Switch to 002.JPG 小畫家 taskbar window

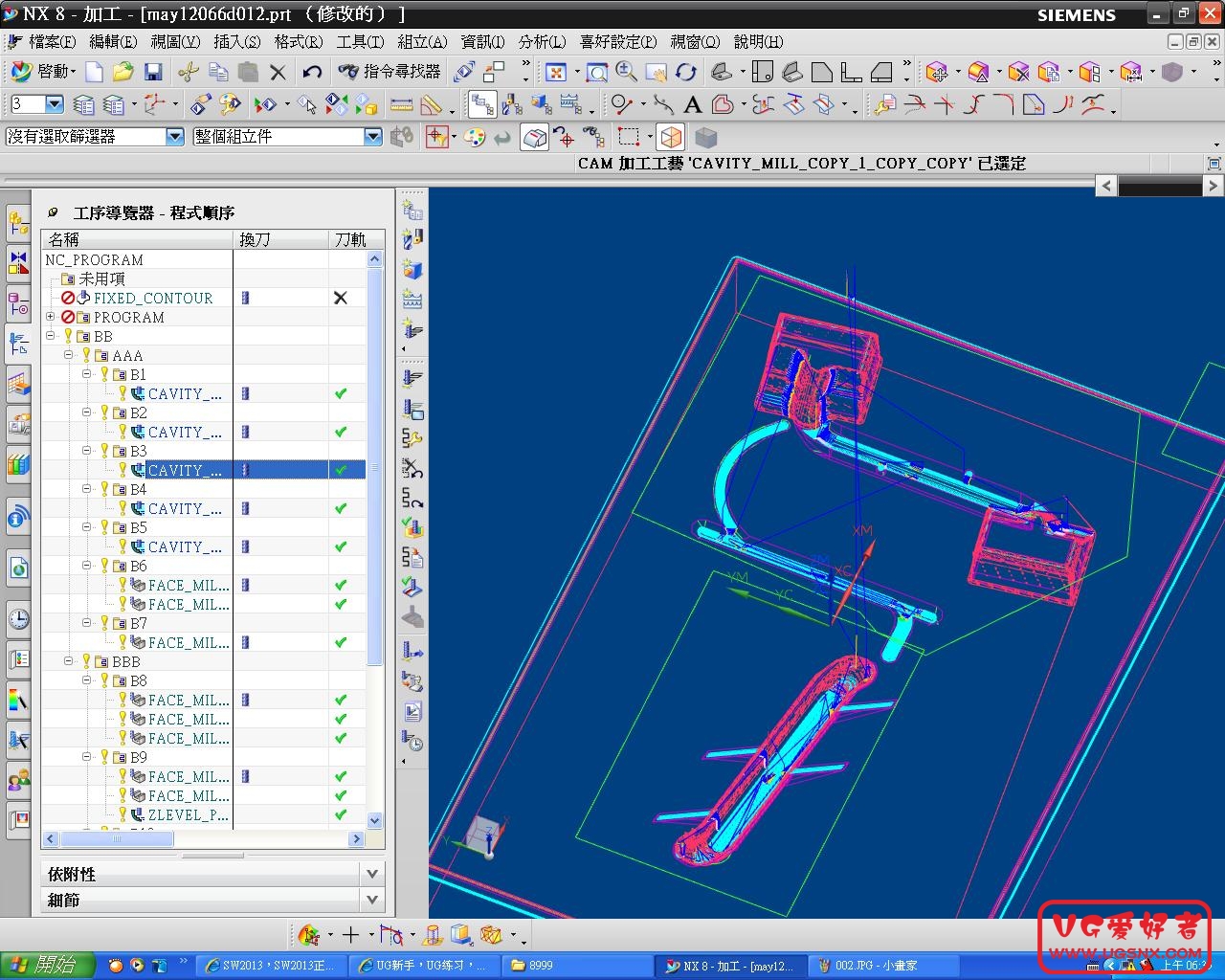pos(881,966)
